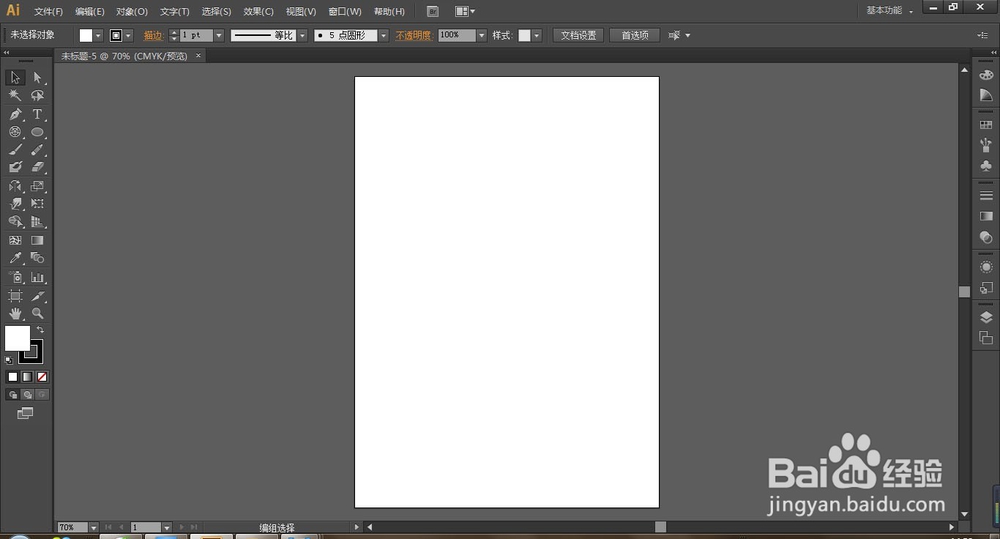Open the 基本功能 workspace switcher

coord(890,10)
